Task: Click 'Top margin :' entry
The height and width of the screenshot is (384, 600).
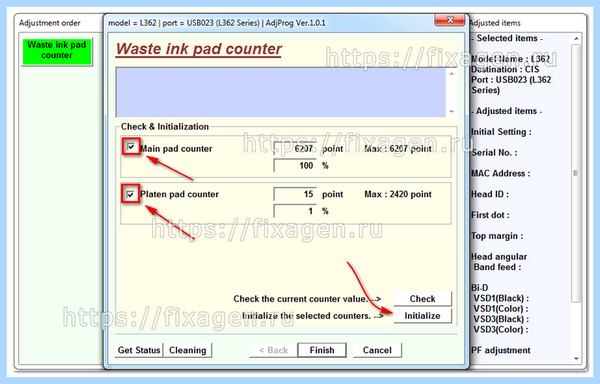Action: coord(497,236)
